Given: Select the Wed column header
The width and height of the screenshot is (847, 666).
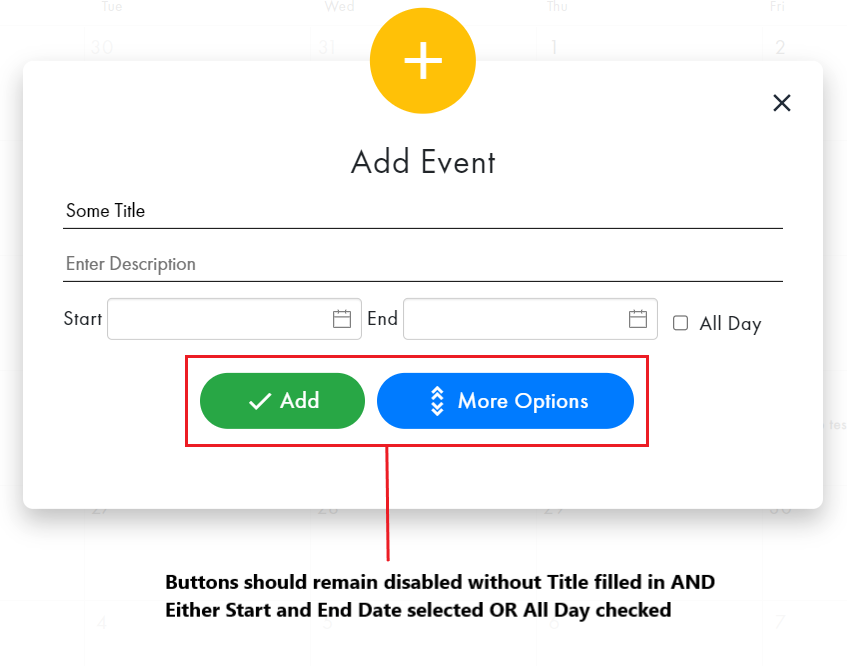Looking at the screenshot, I should (x=339, y=7).
